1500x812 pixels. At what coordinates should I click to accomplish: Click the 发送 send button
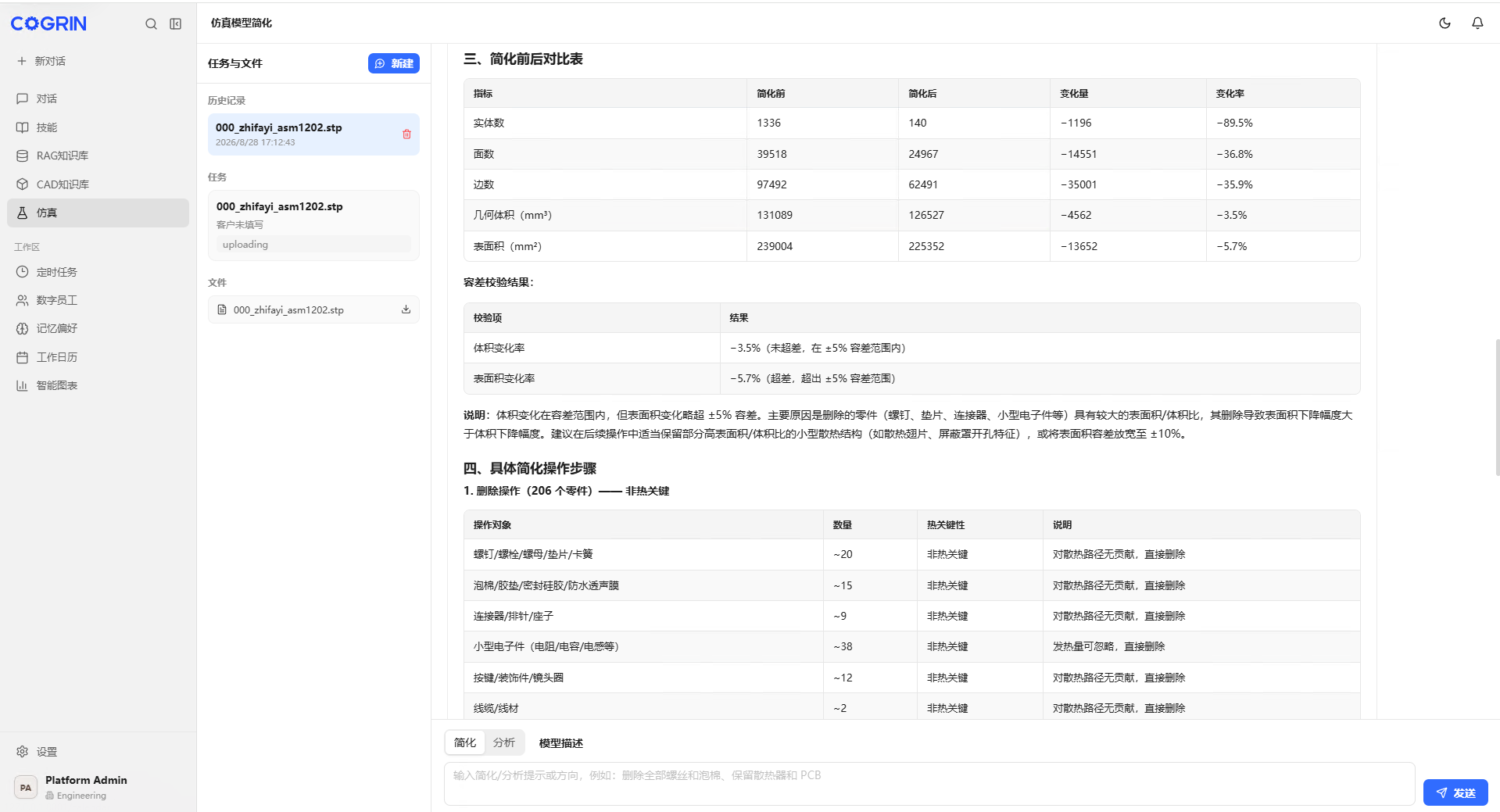point(1455,792)
